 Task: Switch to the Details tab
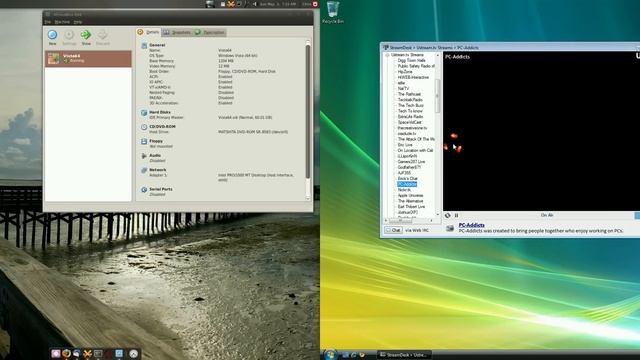(x=149, y=32)
